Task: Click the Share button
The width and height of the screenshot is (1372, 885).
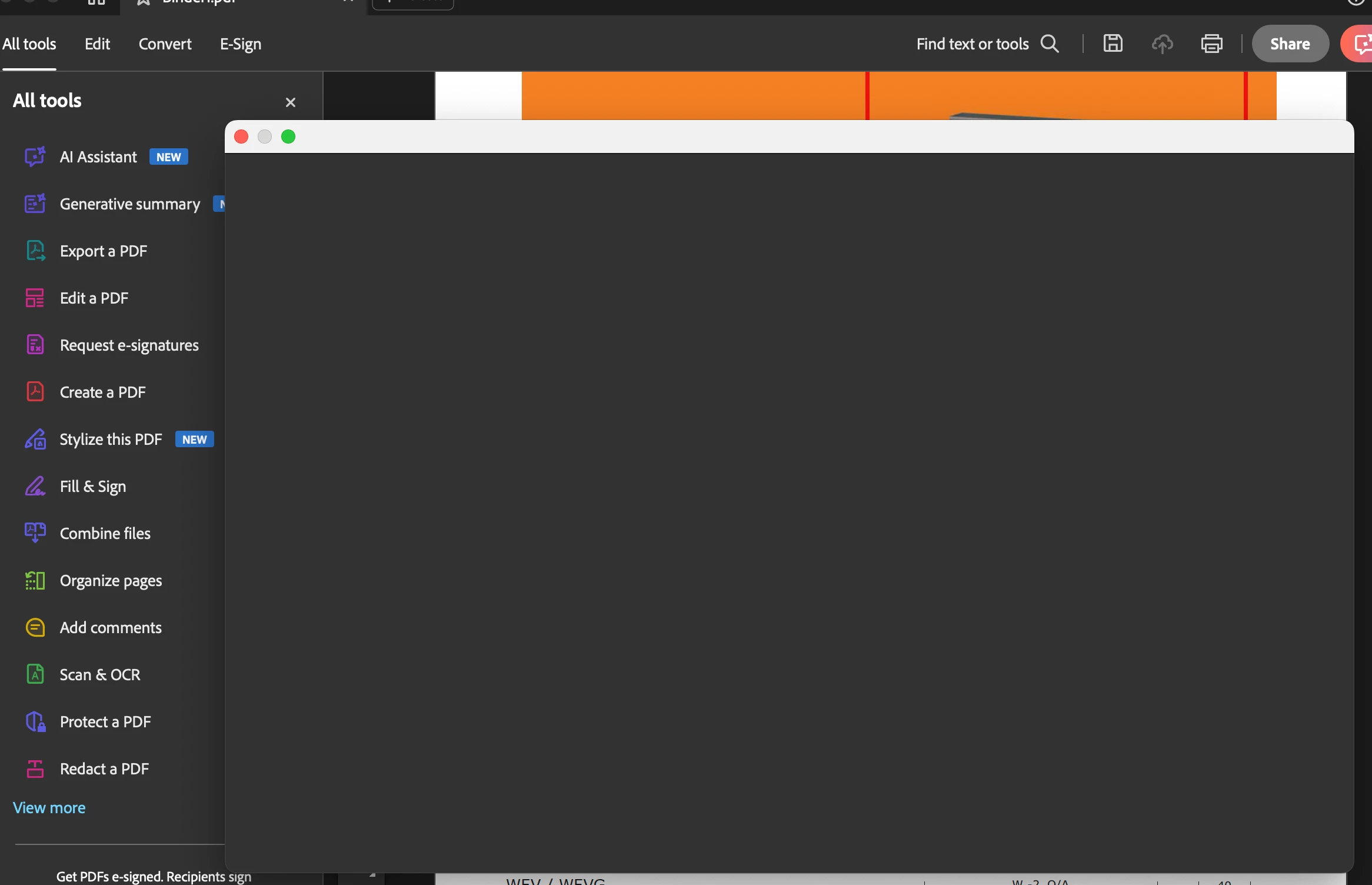Action: tap(1290, 44)
